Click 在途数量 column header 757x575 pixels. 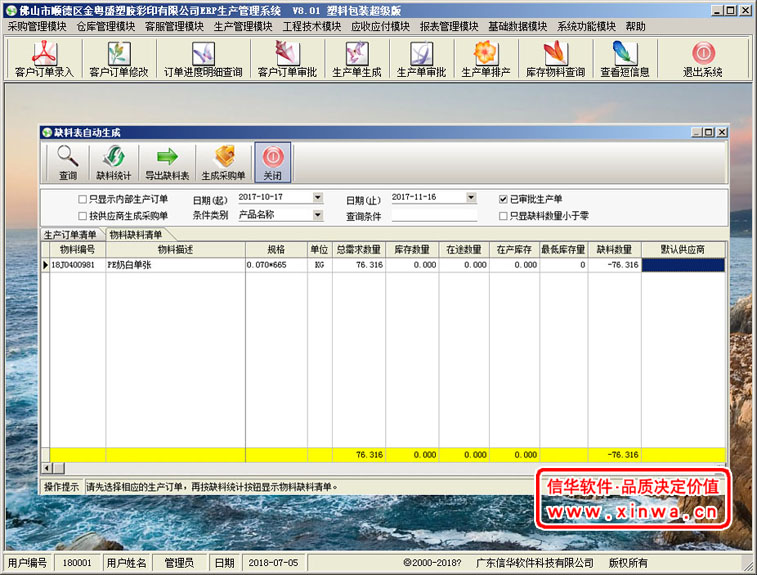point(464,250)
